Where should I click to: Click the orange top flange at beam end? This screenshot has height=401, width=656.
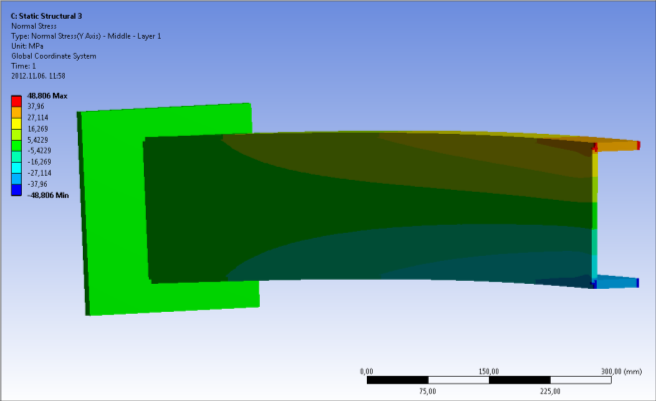point(617,145)
